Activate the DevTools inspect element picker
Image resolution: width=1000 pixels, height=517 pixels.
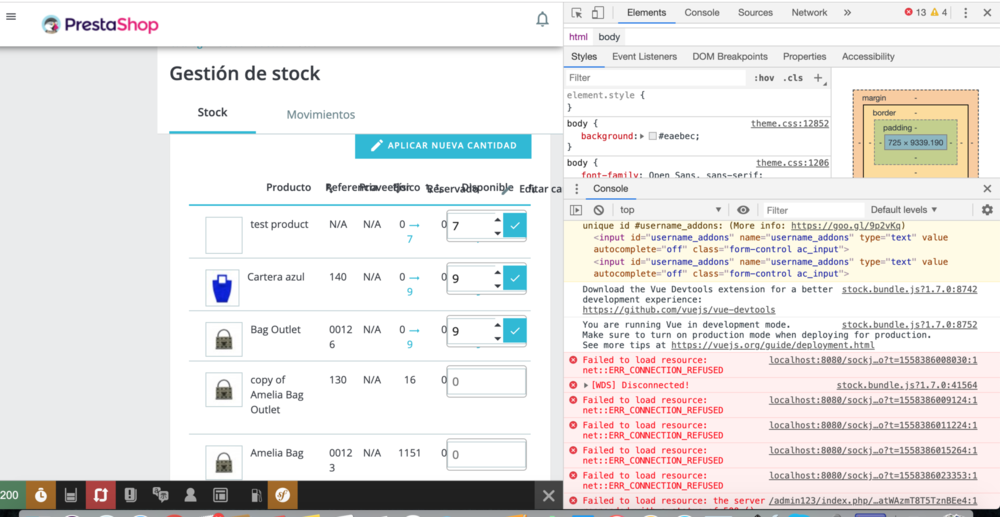[577, 13]
